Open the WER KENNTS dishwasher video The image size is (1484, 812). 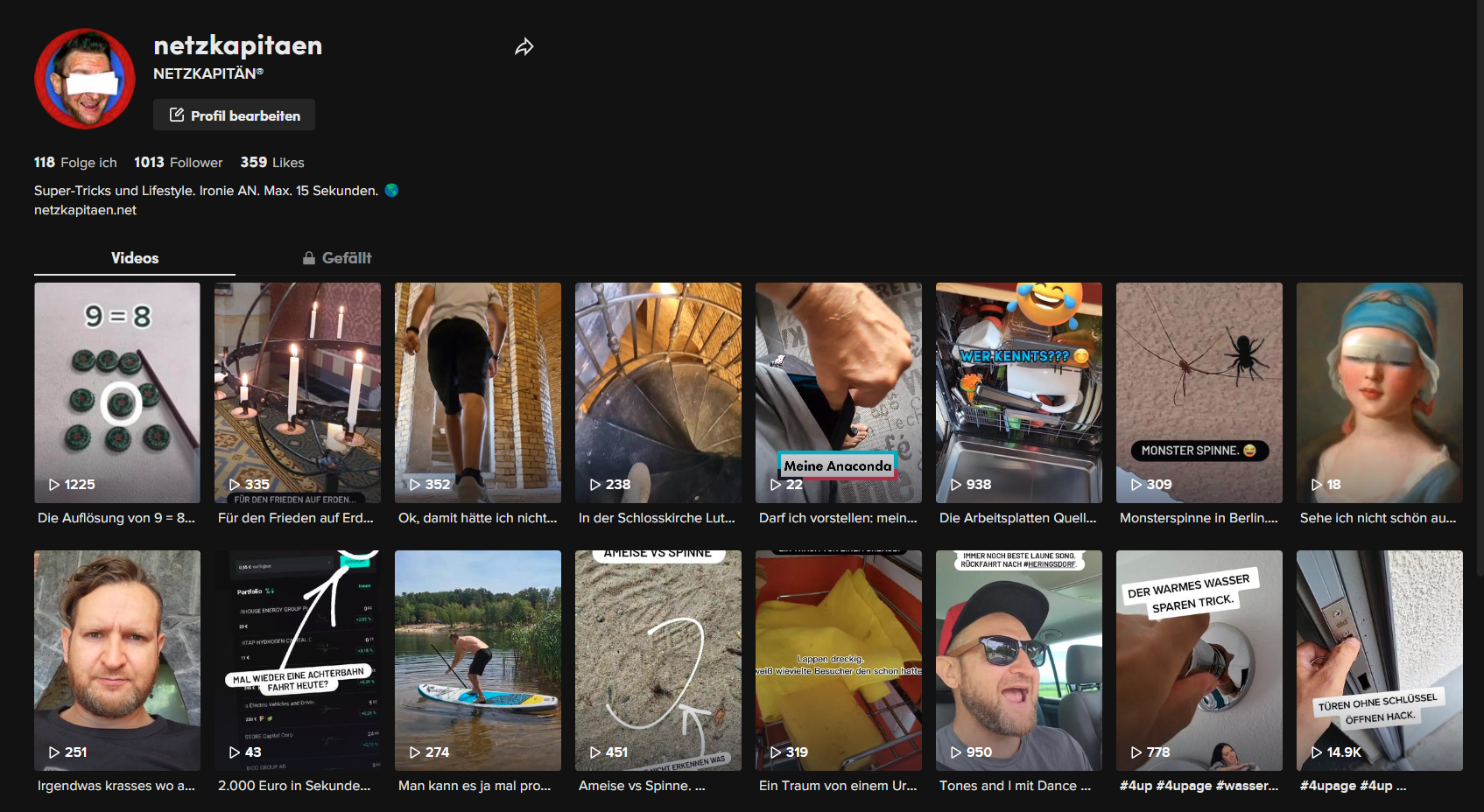1018,392
